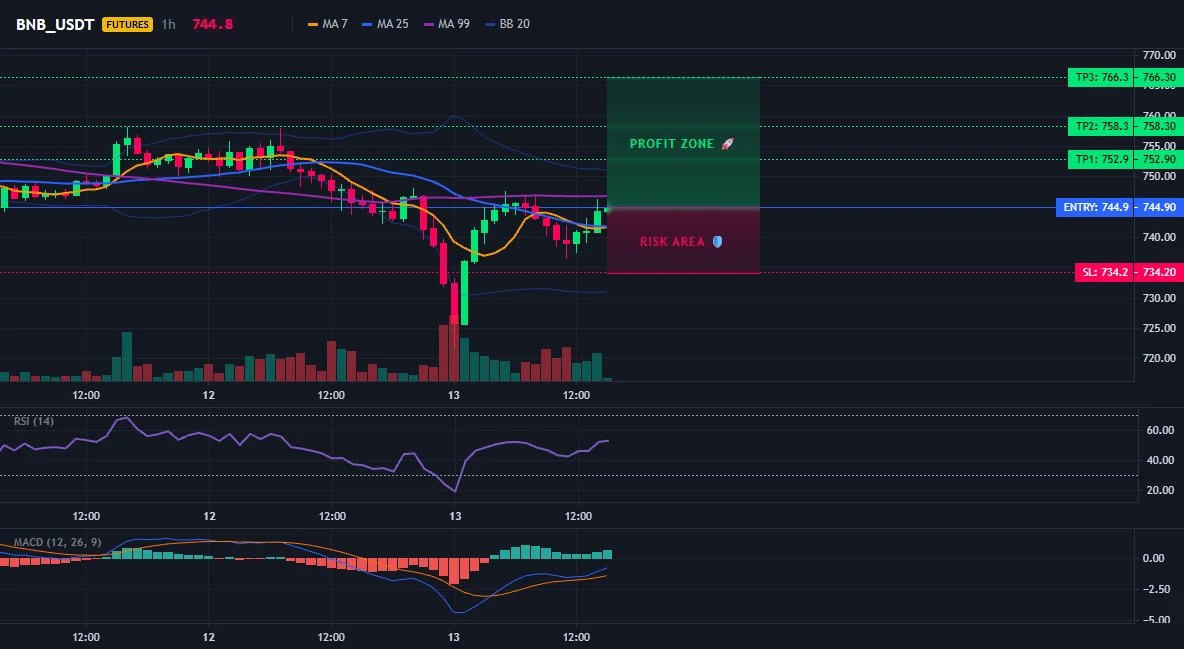The image size is (1184, 649).
Task: Click the rocket icon beside PROFIT ZONE
Action: click(x=727, y=144)
